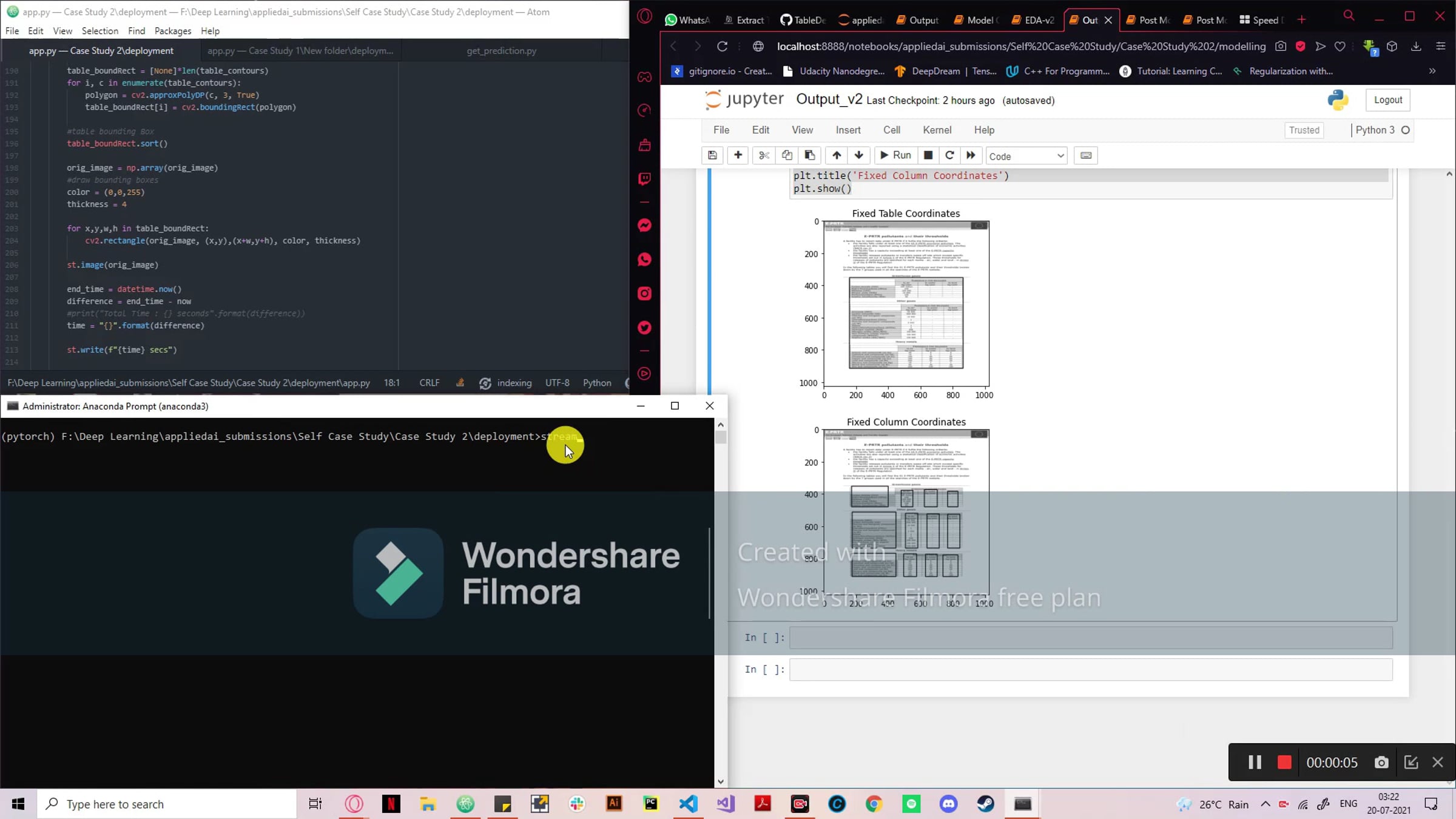The width and height of the screenshot is (1456, 819).
Task: Open the Windows notification center
Action: (x=1431, y=804)
